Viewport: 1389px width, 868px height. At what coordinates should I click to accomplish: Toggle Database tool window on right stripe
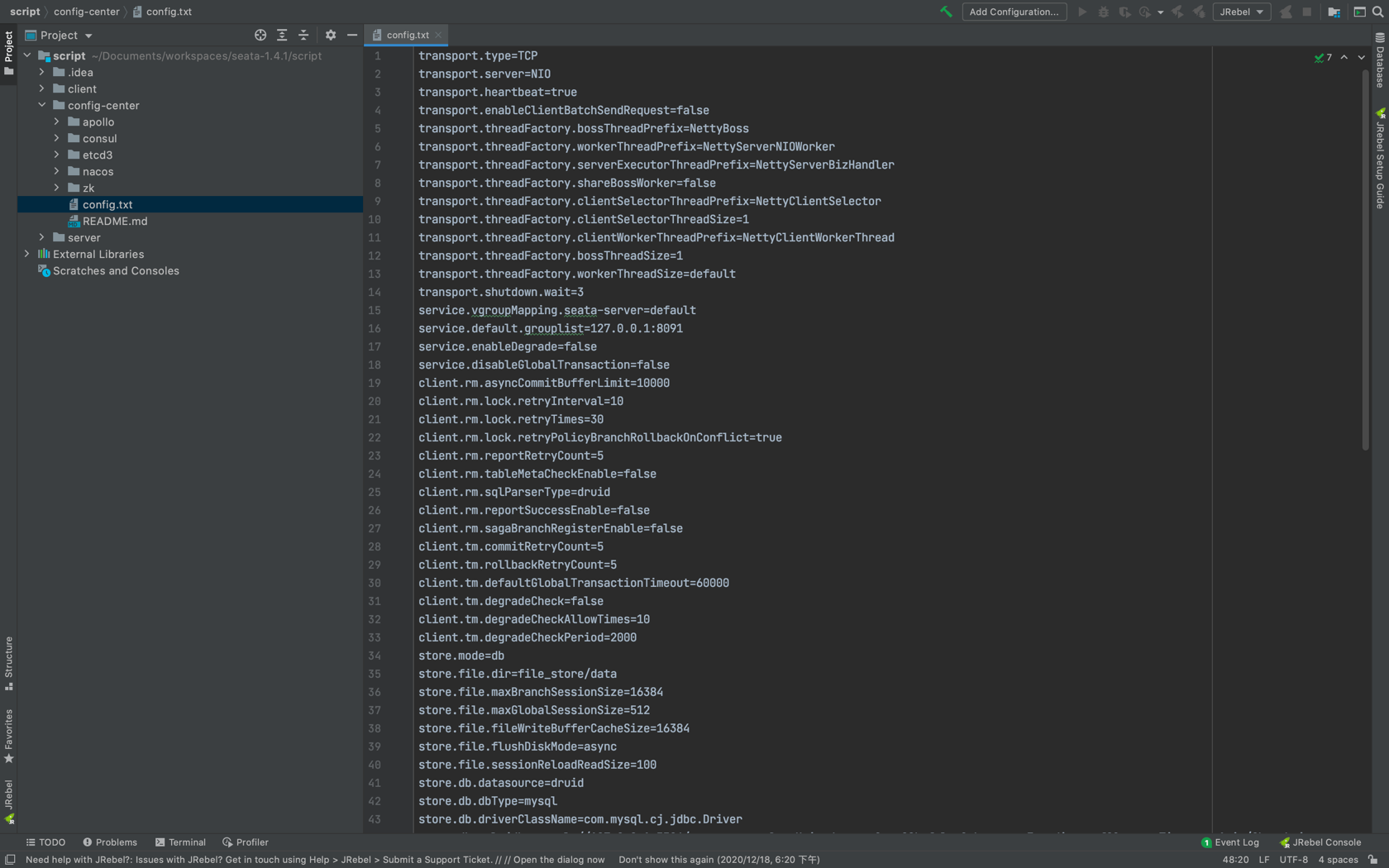[1380, 60]
